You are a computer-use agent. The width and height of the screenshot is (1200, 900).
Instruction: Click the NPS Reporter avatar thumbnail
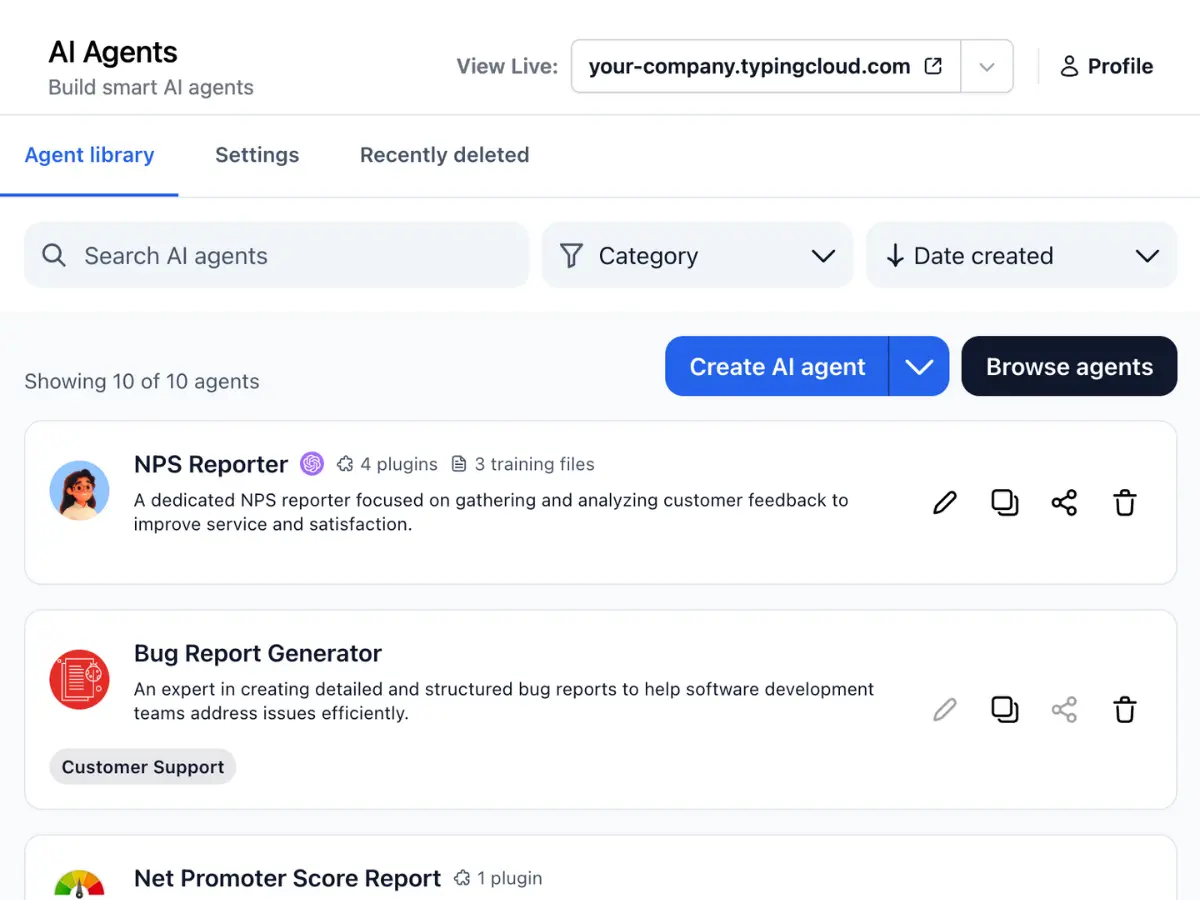[x=79, y=490]
